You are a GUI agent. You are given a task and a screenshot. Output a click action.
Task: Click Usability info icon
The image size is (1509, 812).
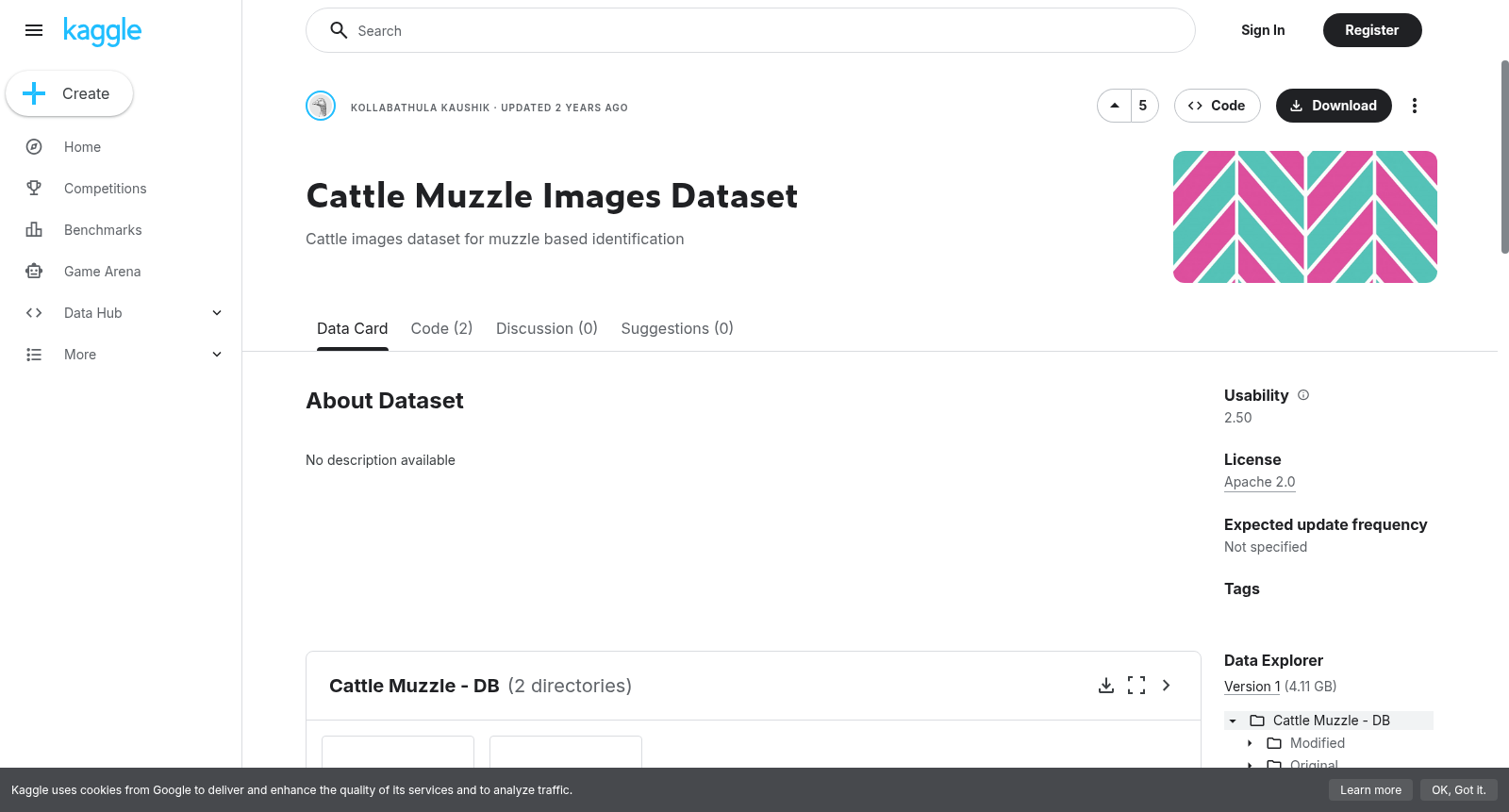[1303, 395]
